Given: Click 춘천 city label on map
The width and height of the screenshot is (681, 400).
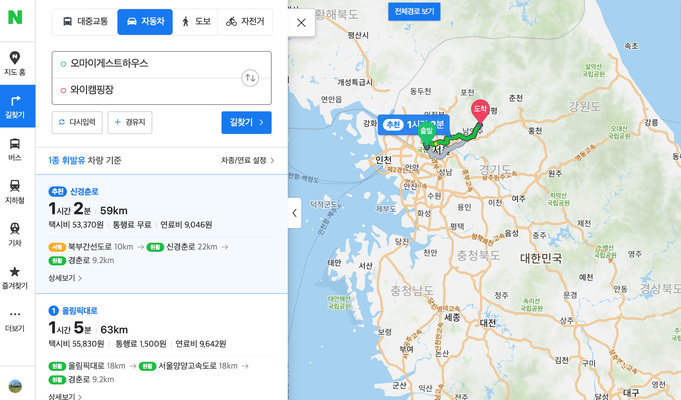Looking at the screenshot, I should (516, 98).
